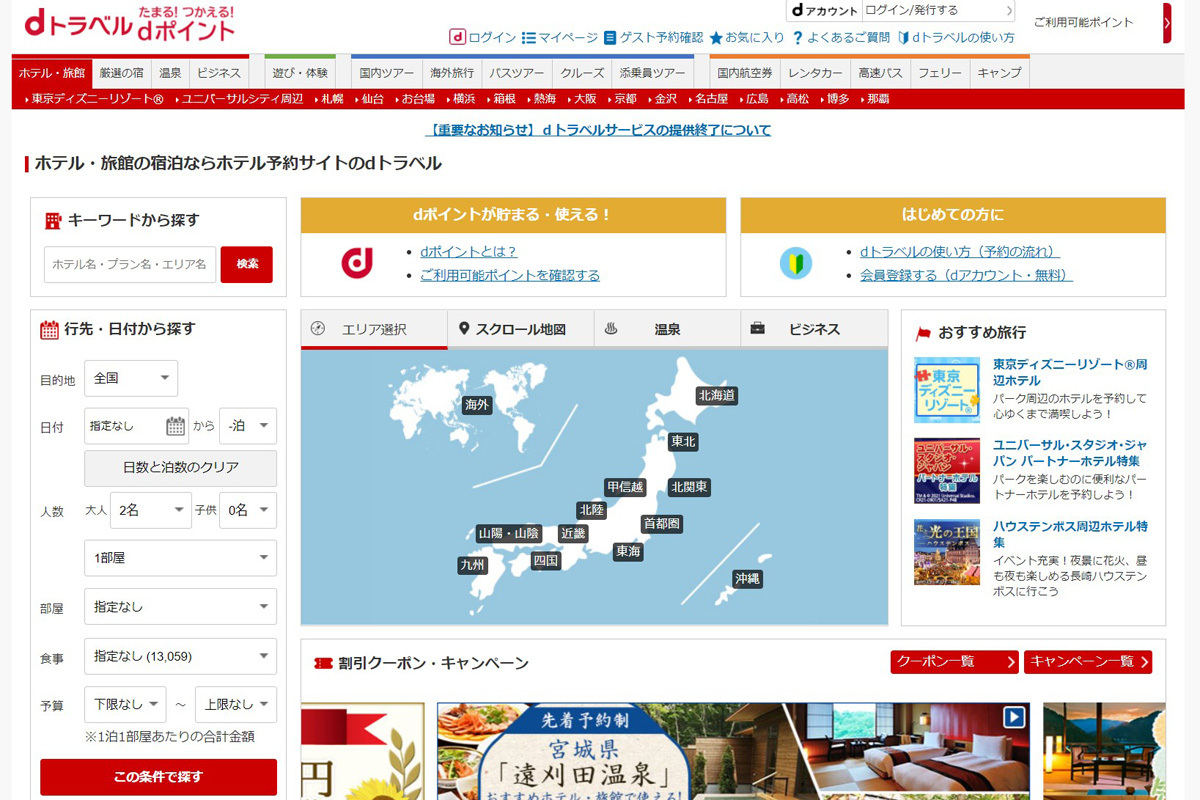Open the 遠刈田温泉 campaign banner
Viewport: 1200px width, 800px height.
pos(731,751)
